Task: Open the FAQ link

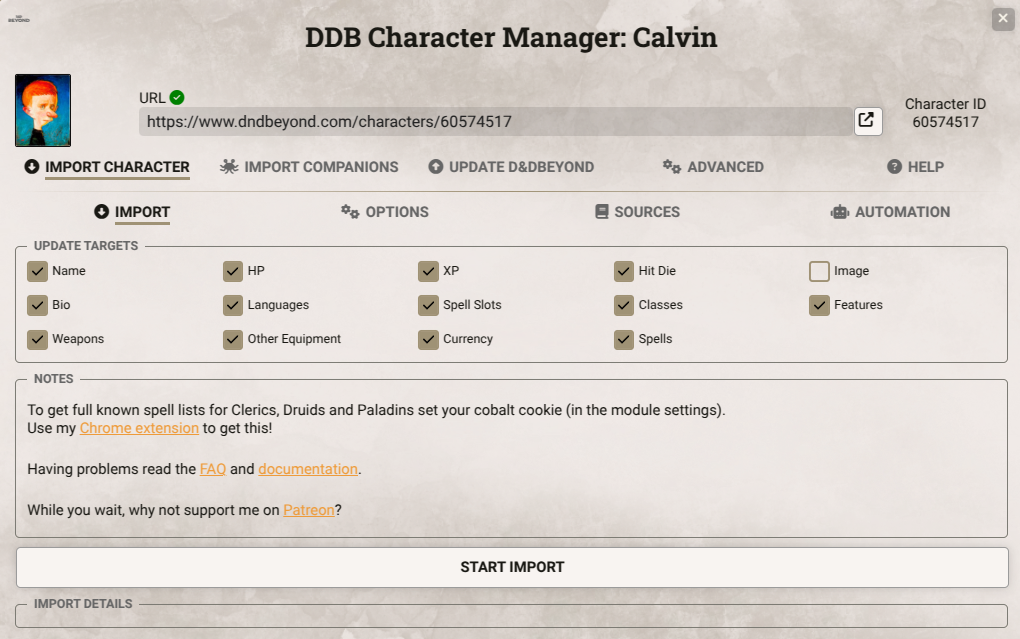Action: (213, 469)
